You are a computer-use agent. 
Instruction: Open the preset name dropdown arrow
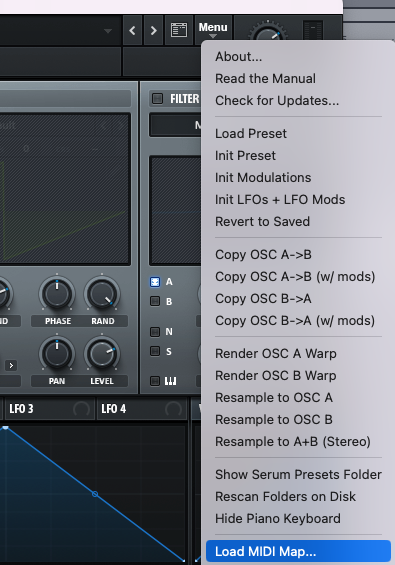(108, 31)
